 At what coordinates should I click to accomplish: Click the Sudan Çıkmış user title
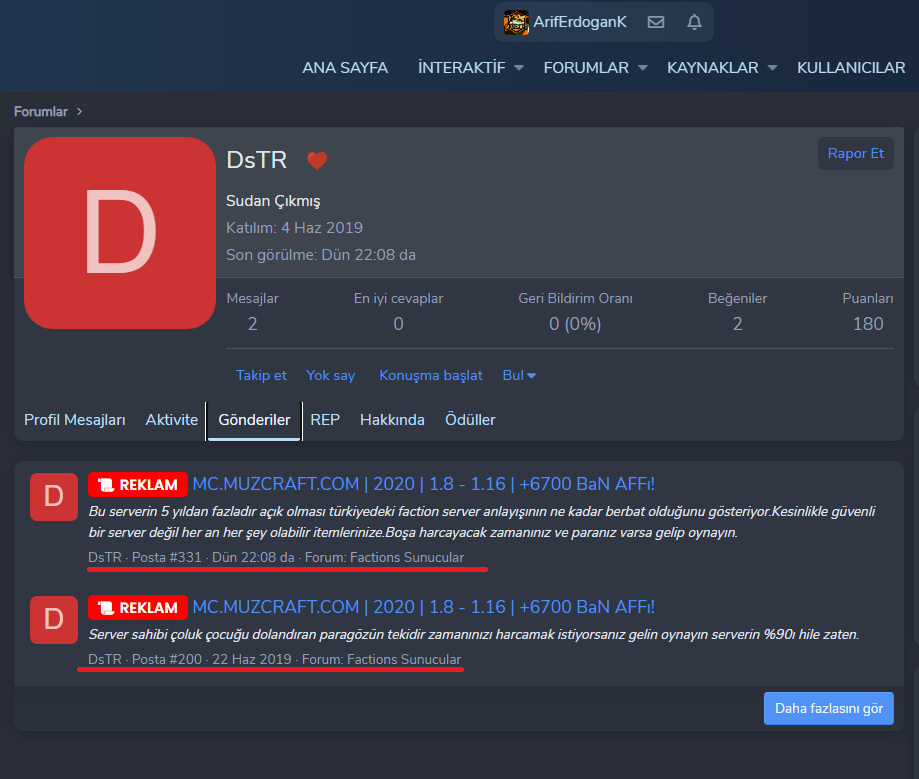point(273,201)
